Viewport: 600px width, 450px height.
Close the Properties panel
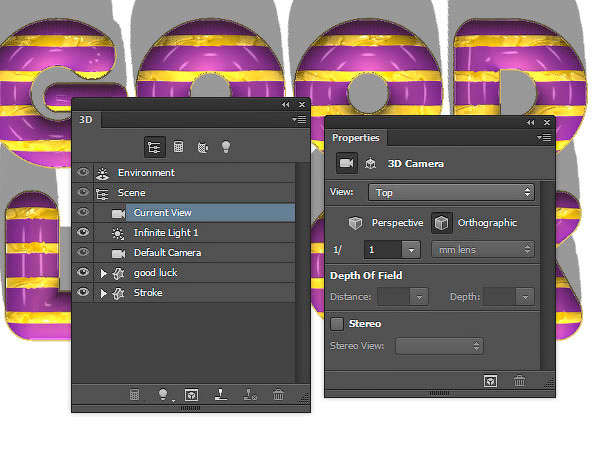[x=547, y=122]
